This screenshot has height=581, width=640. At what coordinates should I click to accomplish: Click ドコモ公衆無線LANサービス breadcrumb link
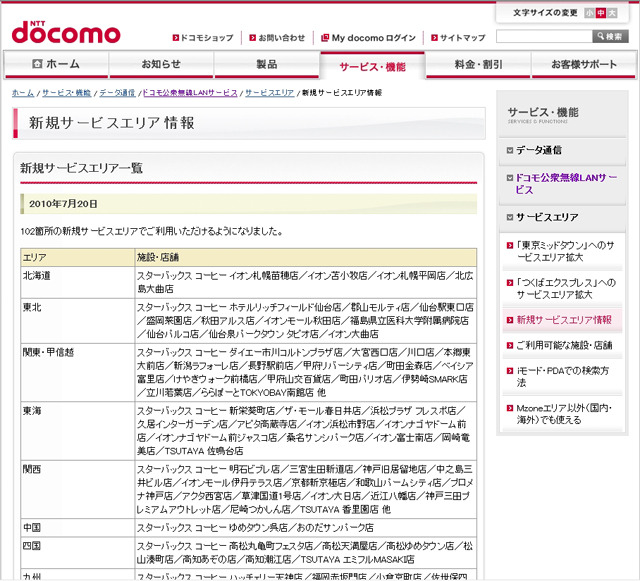tap(190, 93)
